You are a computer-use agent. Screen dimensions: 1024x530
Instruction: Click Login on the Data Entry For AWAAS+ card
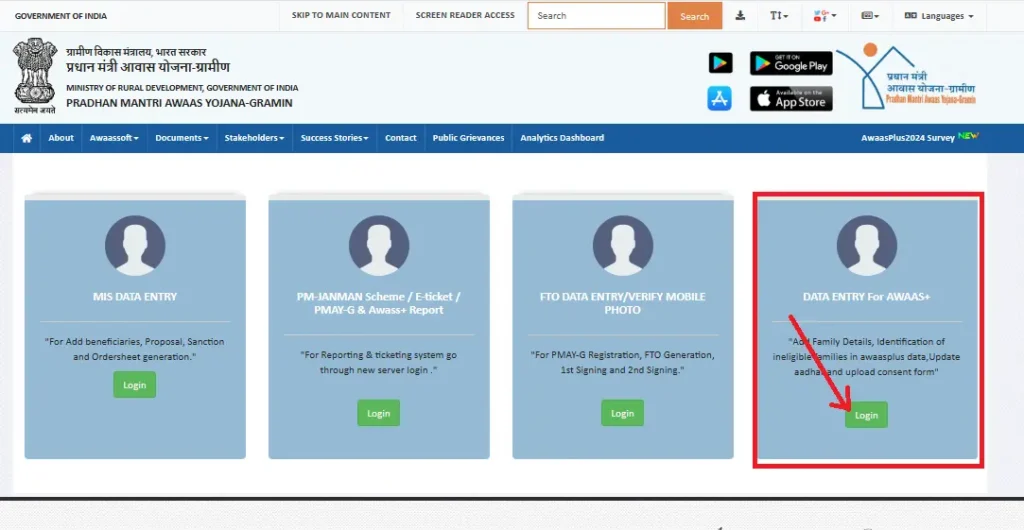[866, 415]
